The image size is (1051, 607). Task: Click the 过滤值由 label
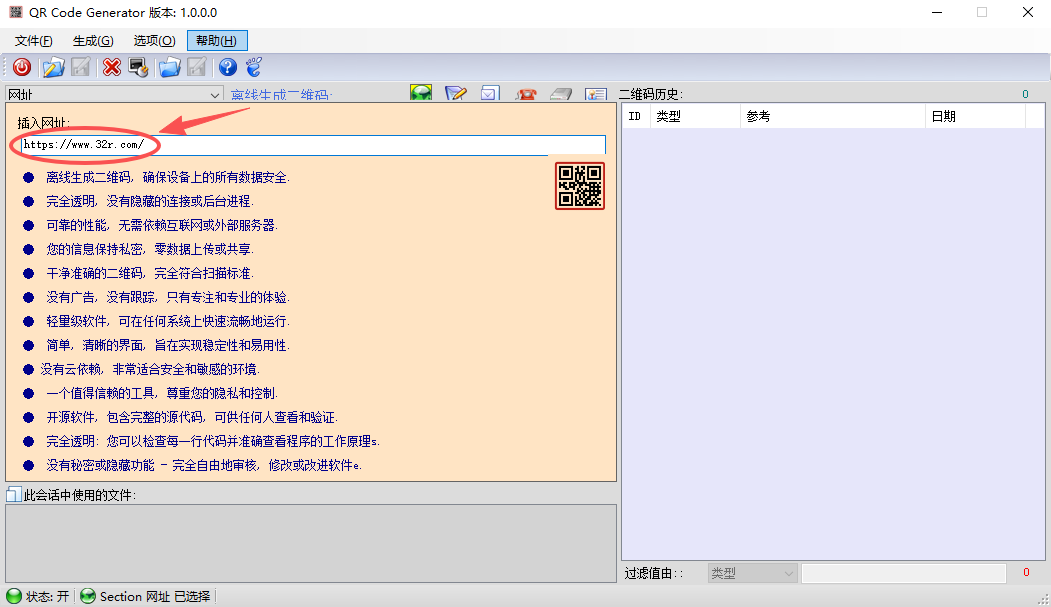(654, 574)
